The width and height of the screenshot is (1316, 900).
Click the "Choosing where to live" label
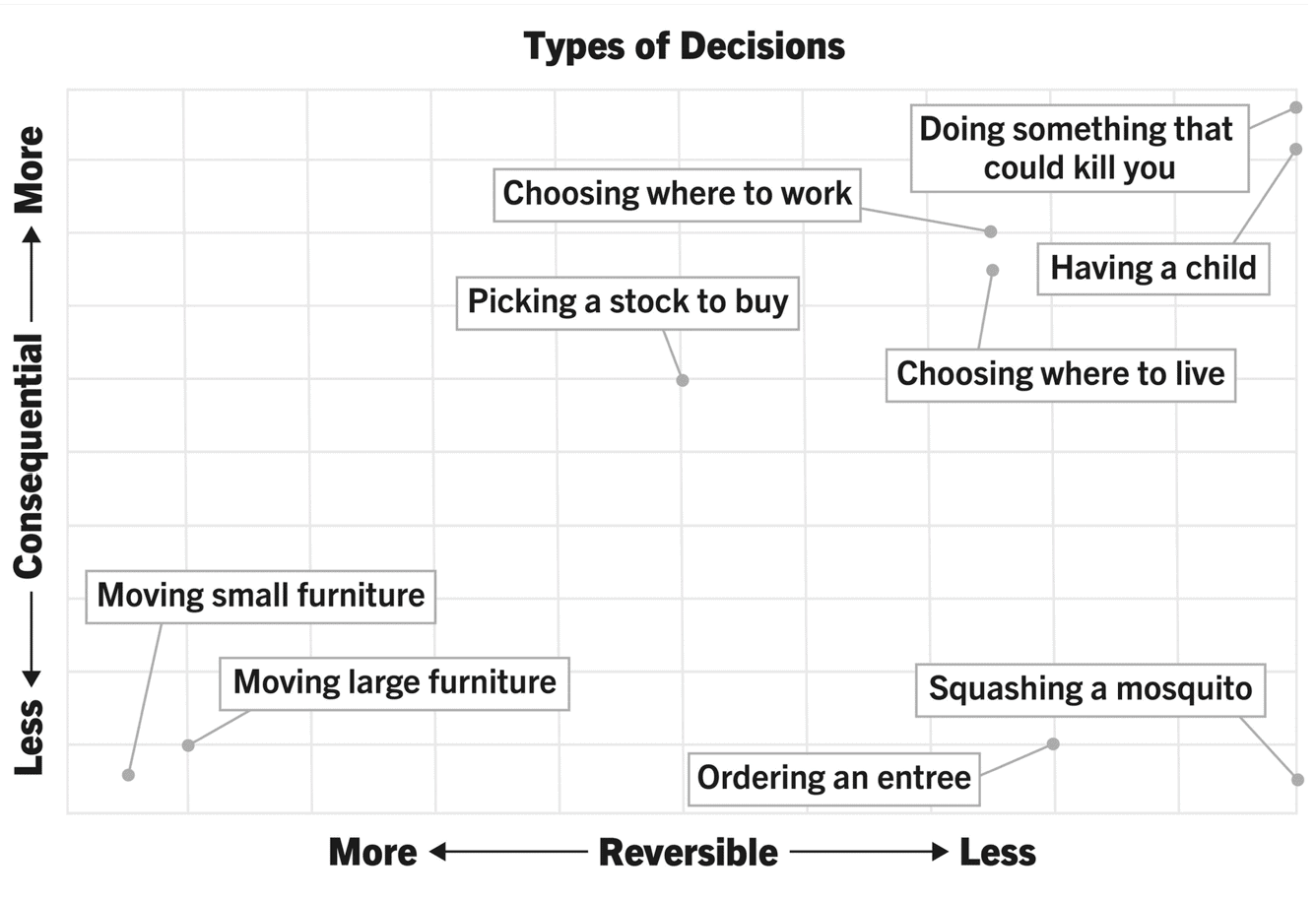(1060, 374)
